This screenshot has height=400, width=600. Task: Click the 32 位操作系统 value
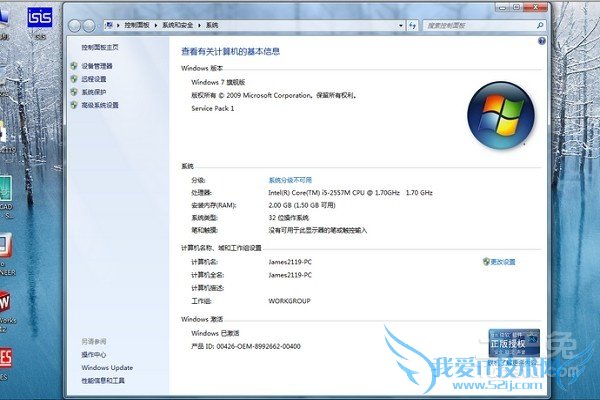(x=289, y=218)
